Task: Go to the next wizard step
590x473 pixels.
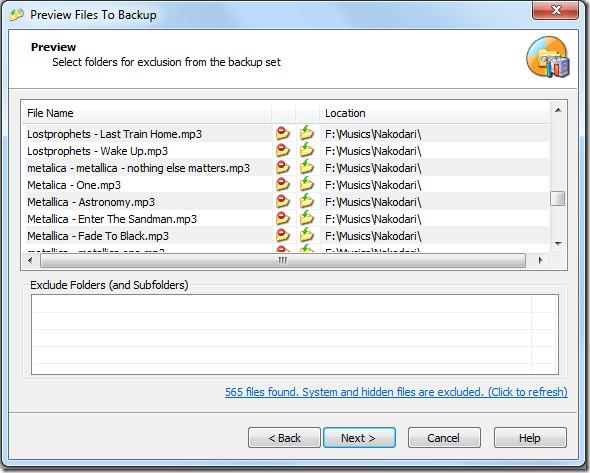Action: click(359, 438)
